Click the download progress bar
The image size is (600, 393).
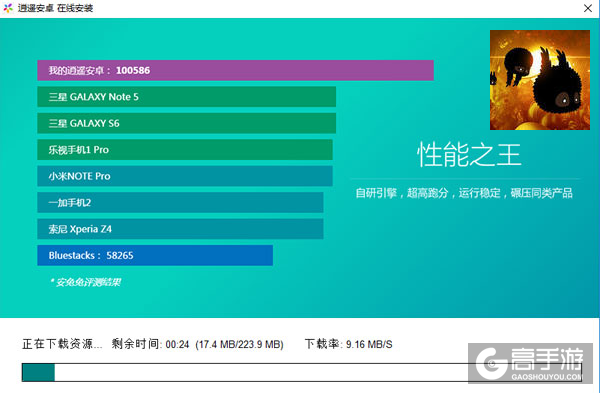point(302,372)
